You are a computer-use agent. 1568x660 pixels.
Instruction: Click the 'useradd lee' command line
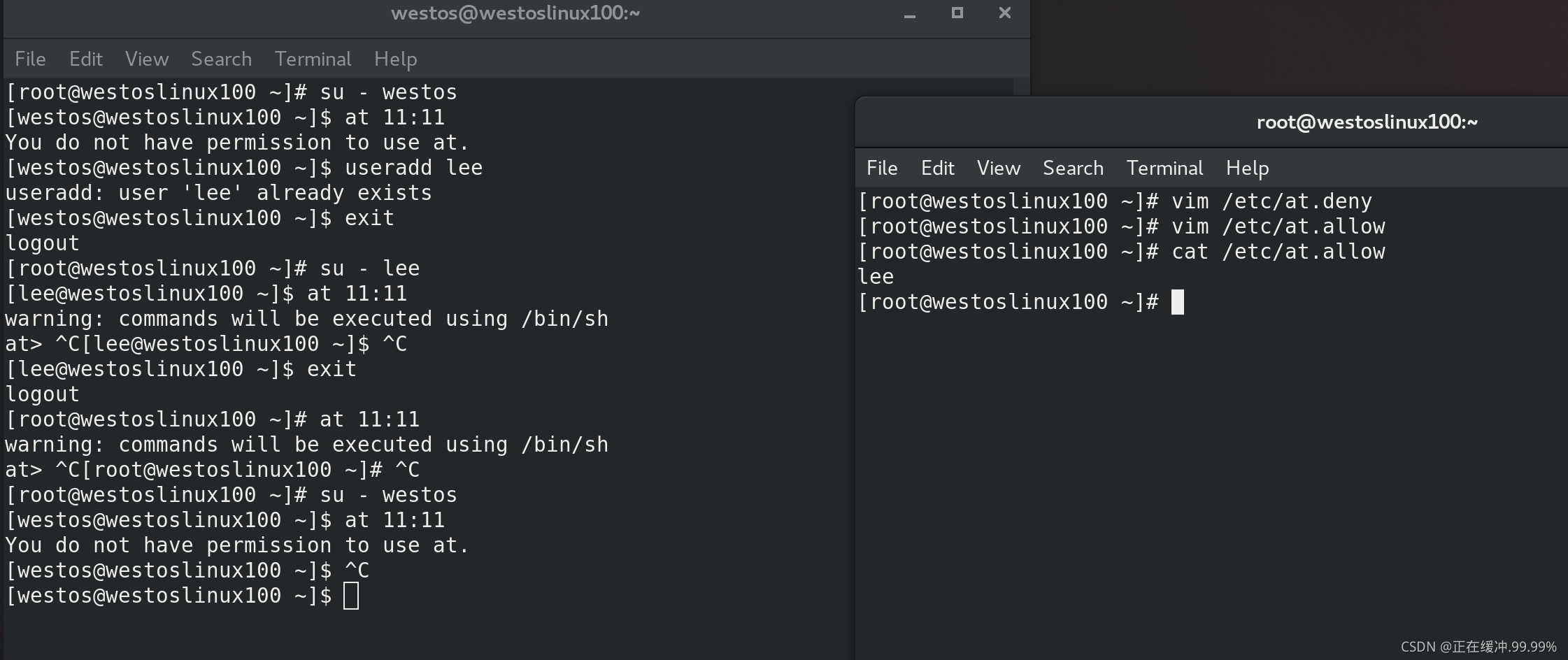pos(244,168)
